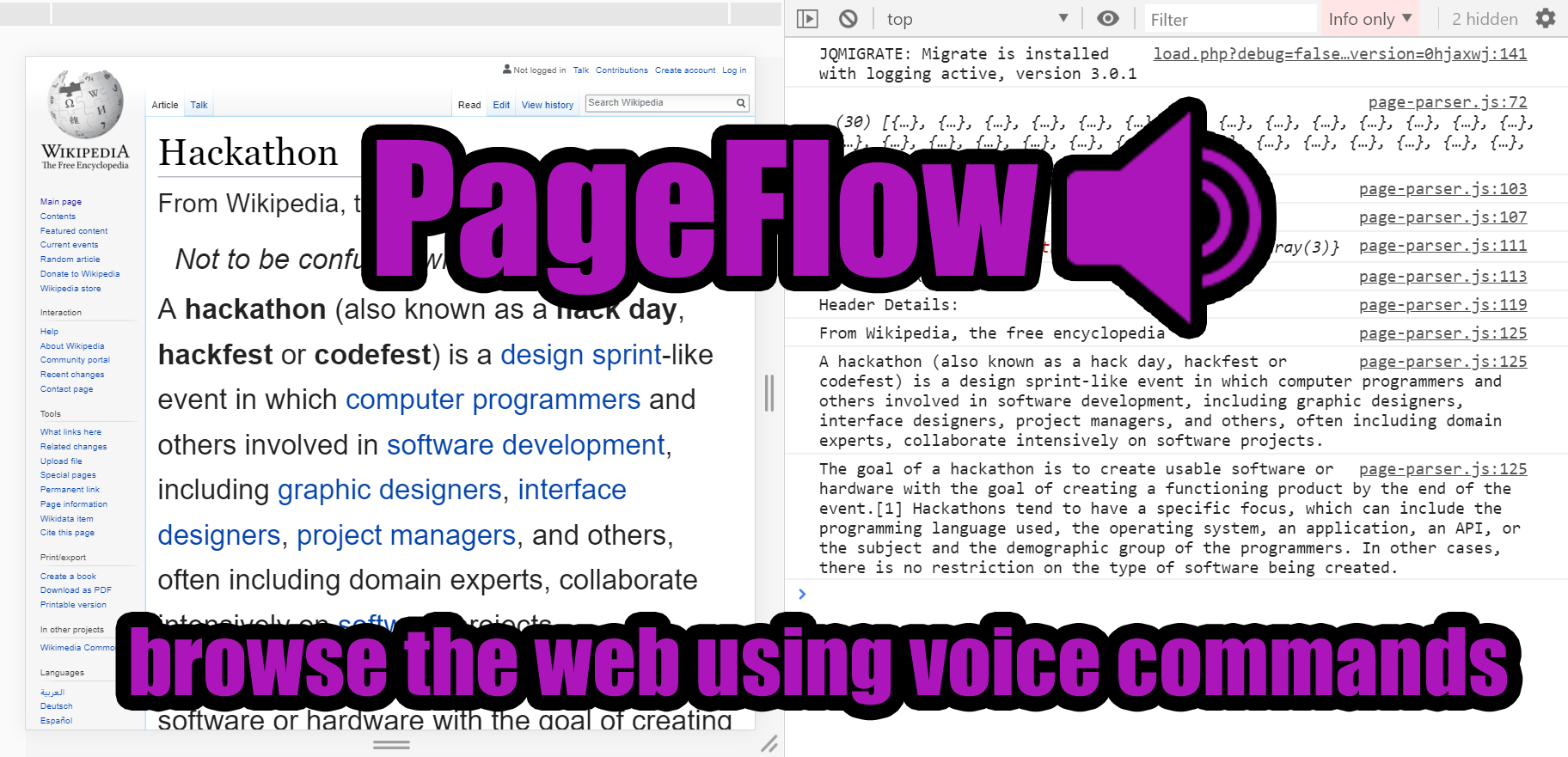
Task: Open the Contact page link
Action: coord(66,389)
